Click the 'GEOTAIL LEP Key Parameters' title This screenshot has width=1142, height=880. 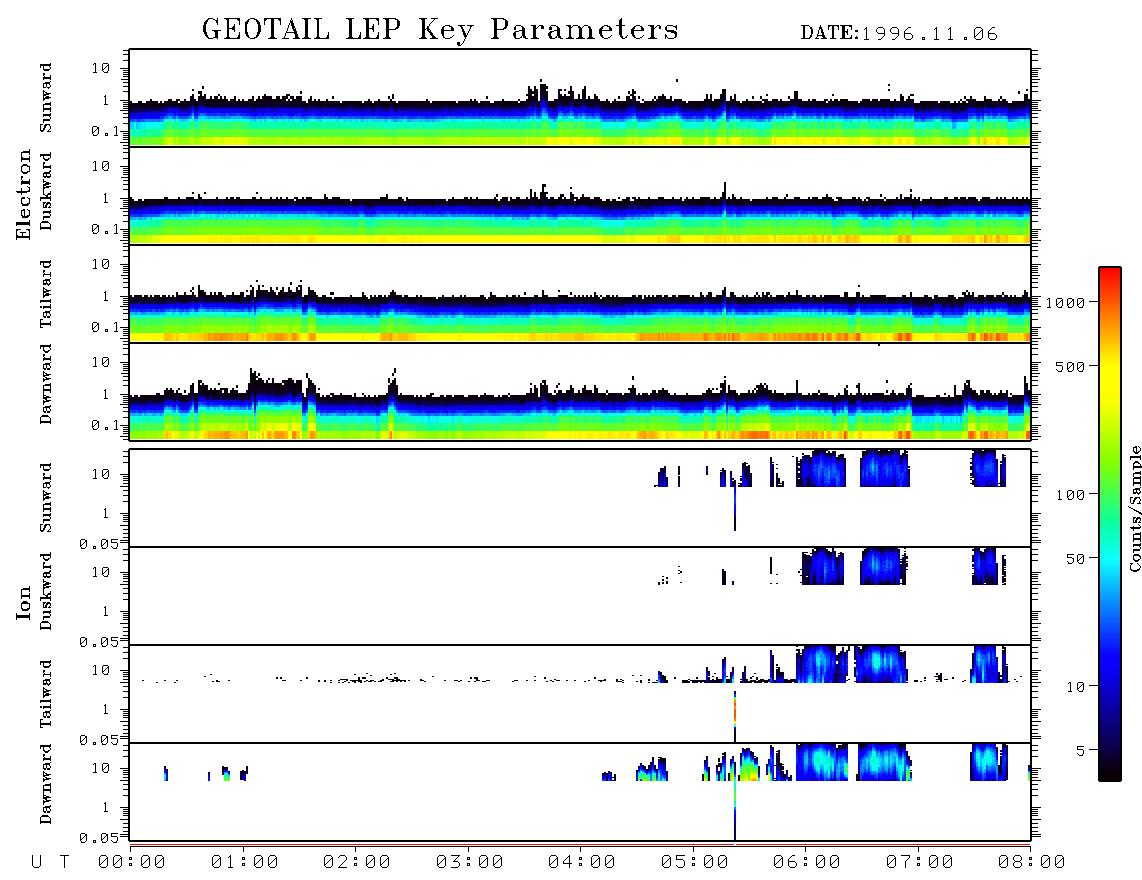(x=440, y=30)
